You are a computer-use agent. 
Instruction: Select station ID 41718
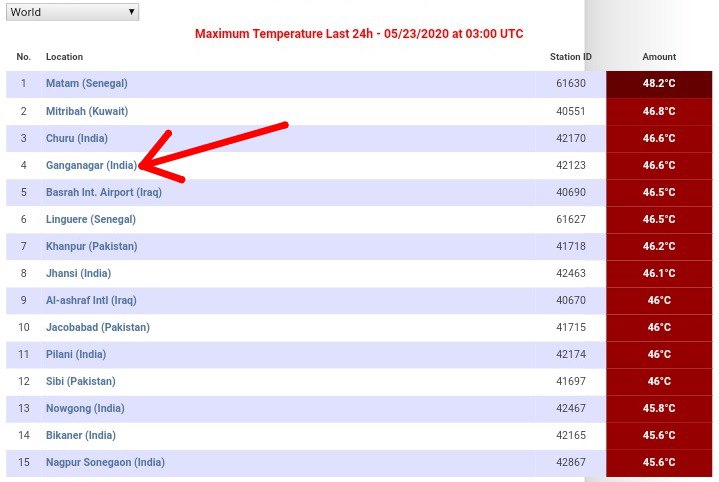[570, 247]
